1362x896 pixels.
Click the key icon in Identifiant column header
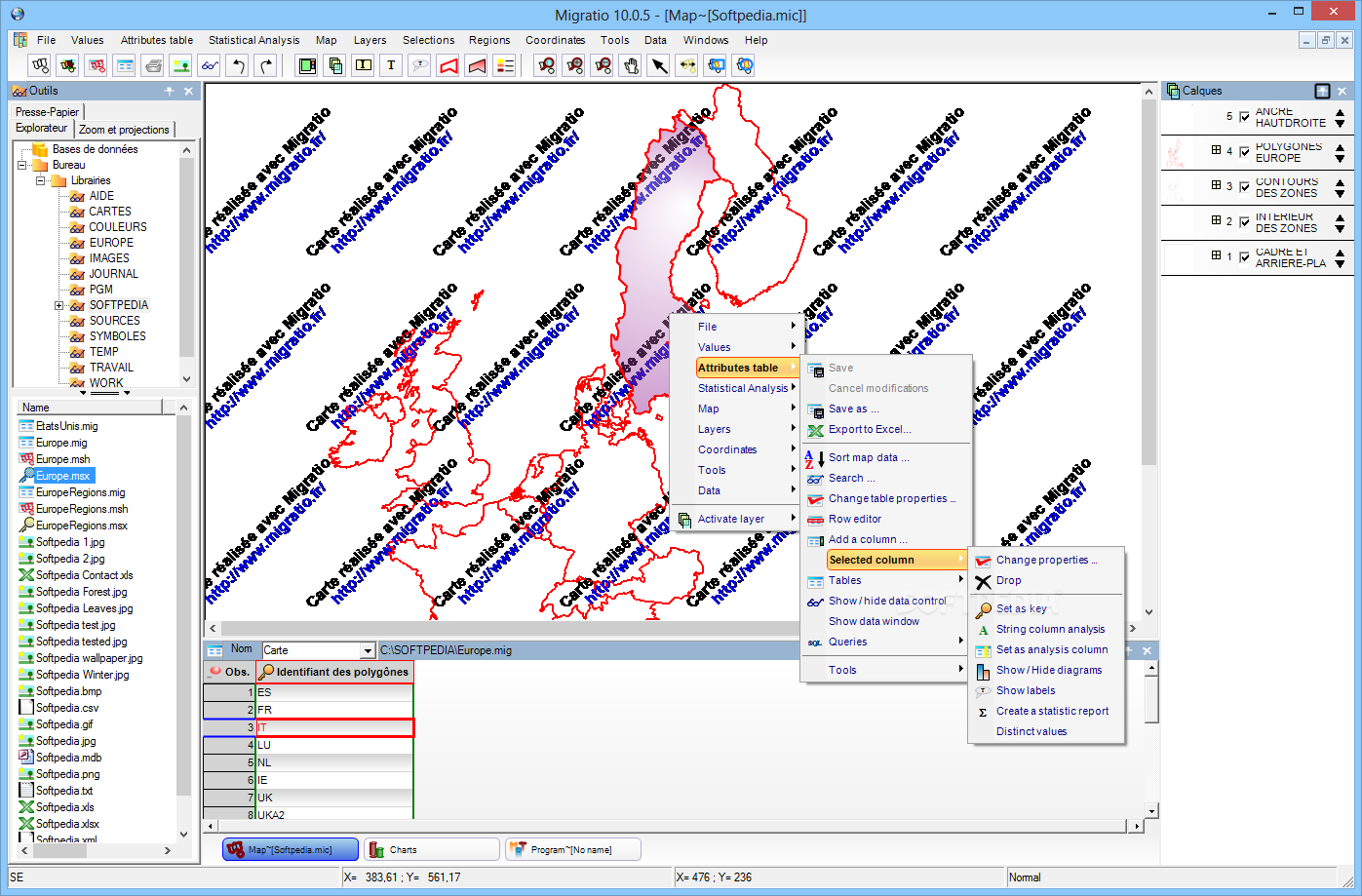pyautogui.click(x=266, y=672)
